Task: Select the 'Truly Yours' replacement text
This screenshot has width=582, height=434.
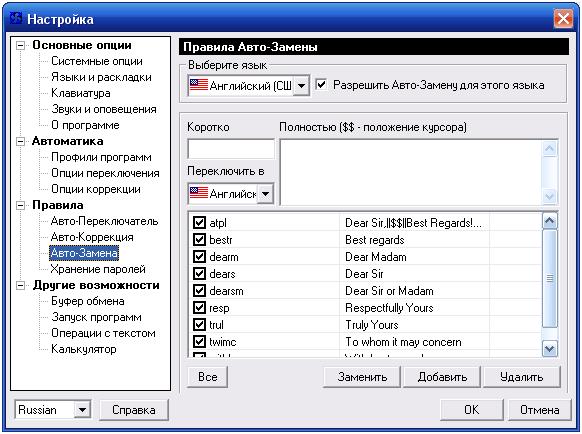Action: [372, 325]
